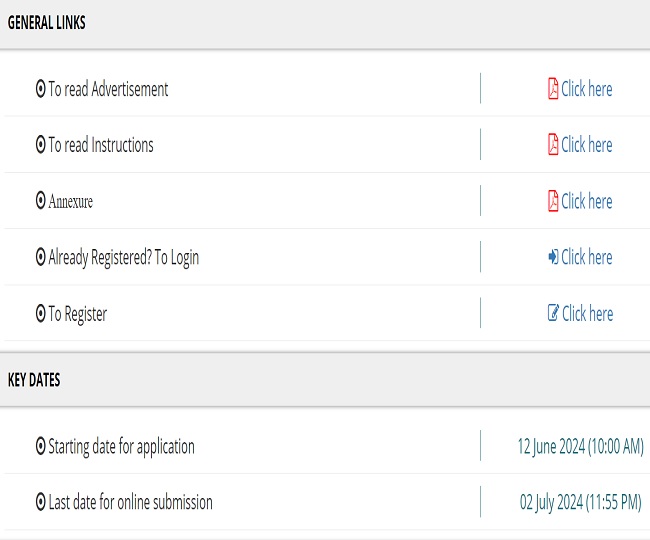This screenshot has width=650, height=540.
Task: Select the 'To read Instructions' text
Action: click(x=101, y=145)
